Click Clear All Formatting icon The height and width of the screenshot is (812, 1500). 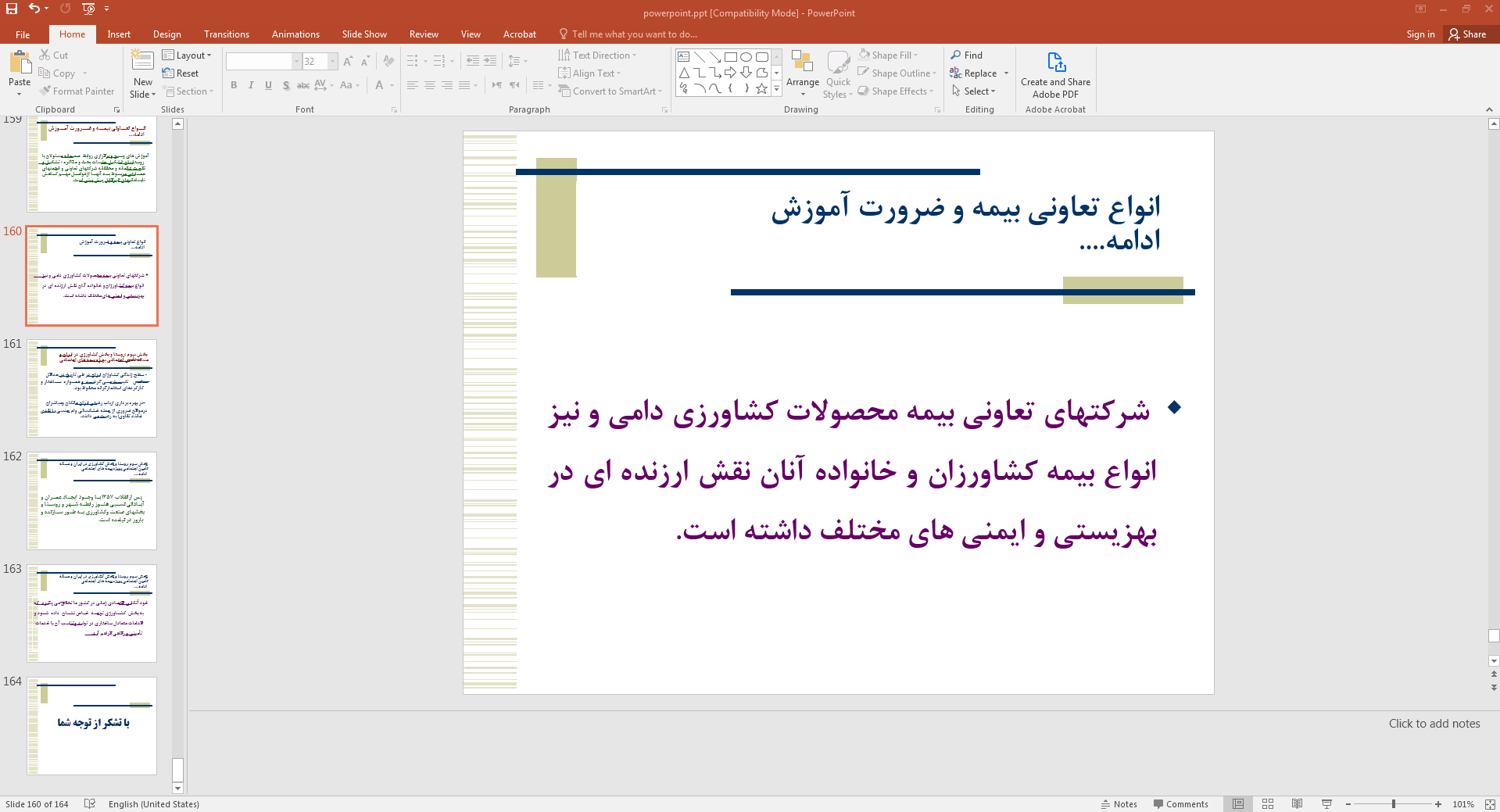[388, 62]
